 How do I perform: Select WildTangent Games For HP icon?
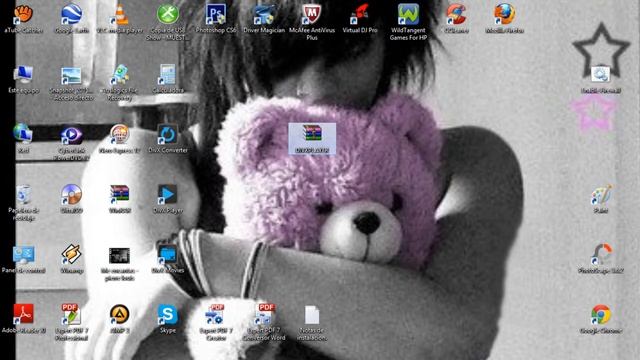coord(408,14)
